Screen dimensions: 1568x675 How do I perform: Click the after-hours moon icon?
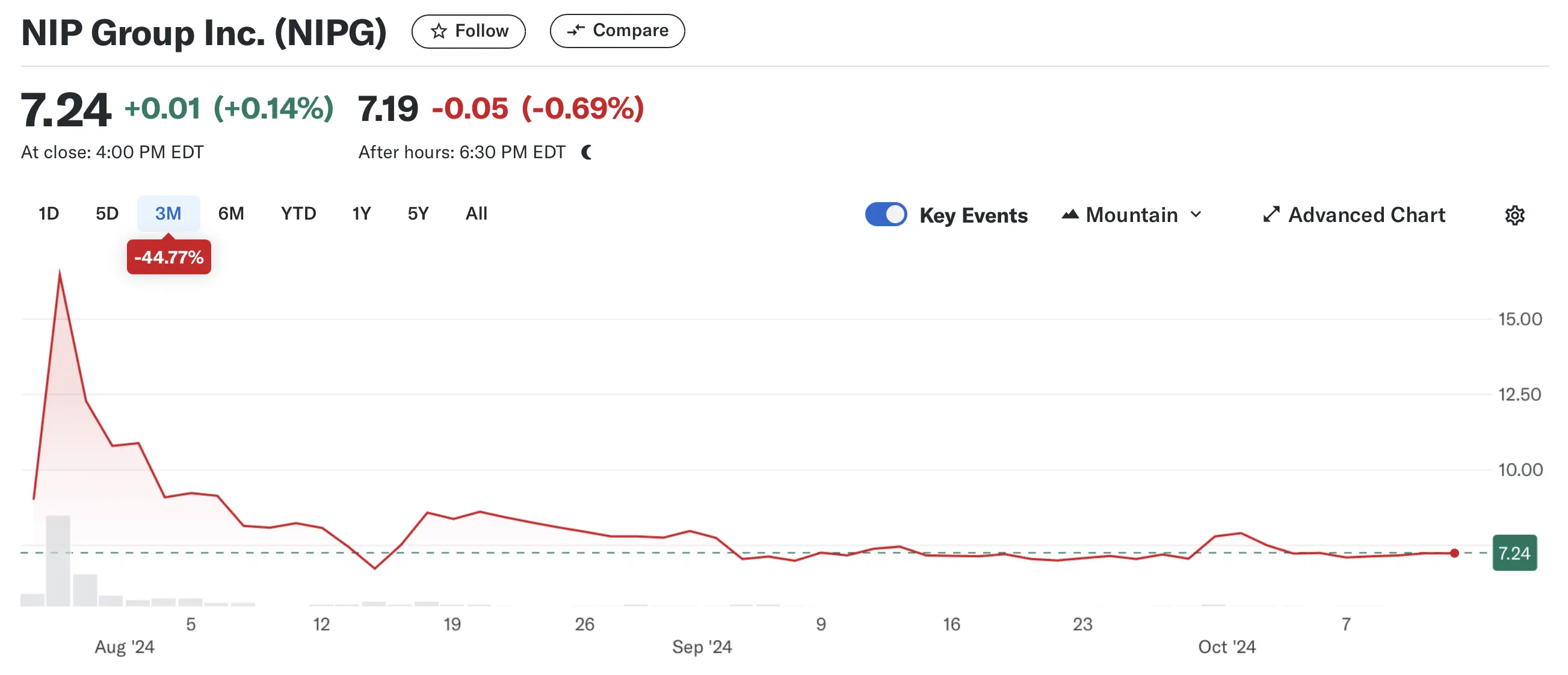pyautogui.click(x=587, y=152)
